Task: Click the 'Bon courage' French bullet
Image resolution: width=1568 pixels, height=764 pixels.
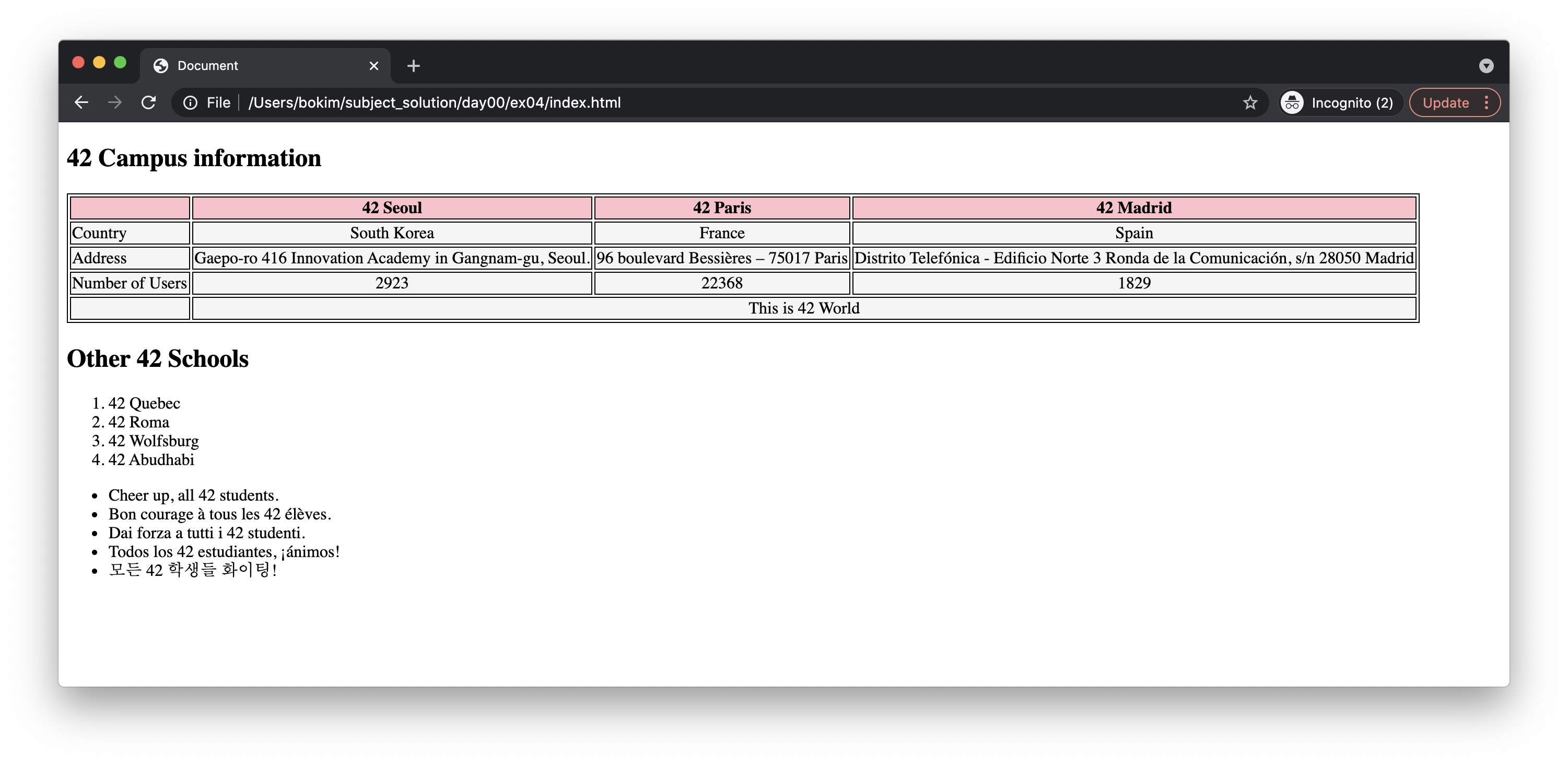Action: click(x=220, y=514)
